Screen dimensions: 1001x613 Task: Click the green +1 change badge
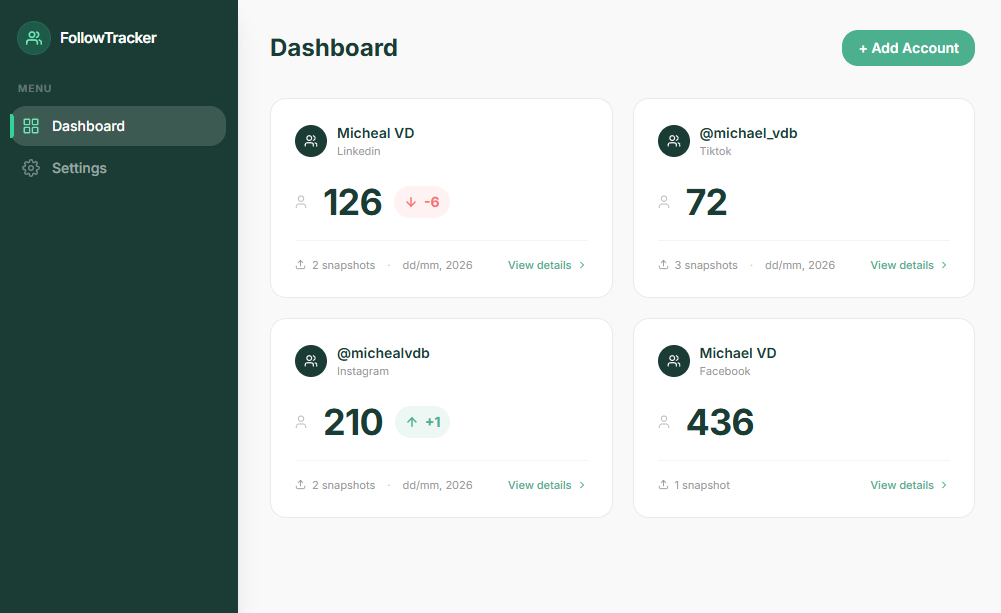tap(423, 422)
